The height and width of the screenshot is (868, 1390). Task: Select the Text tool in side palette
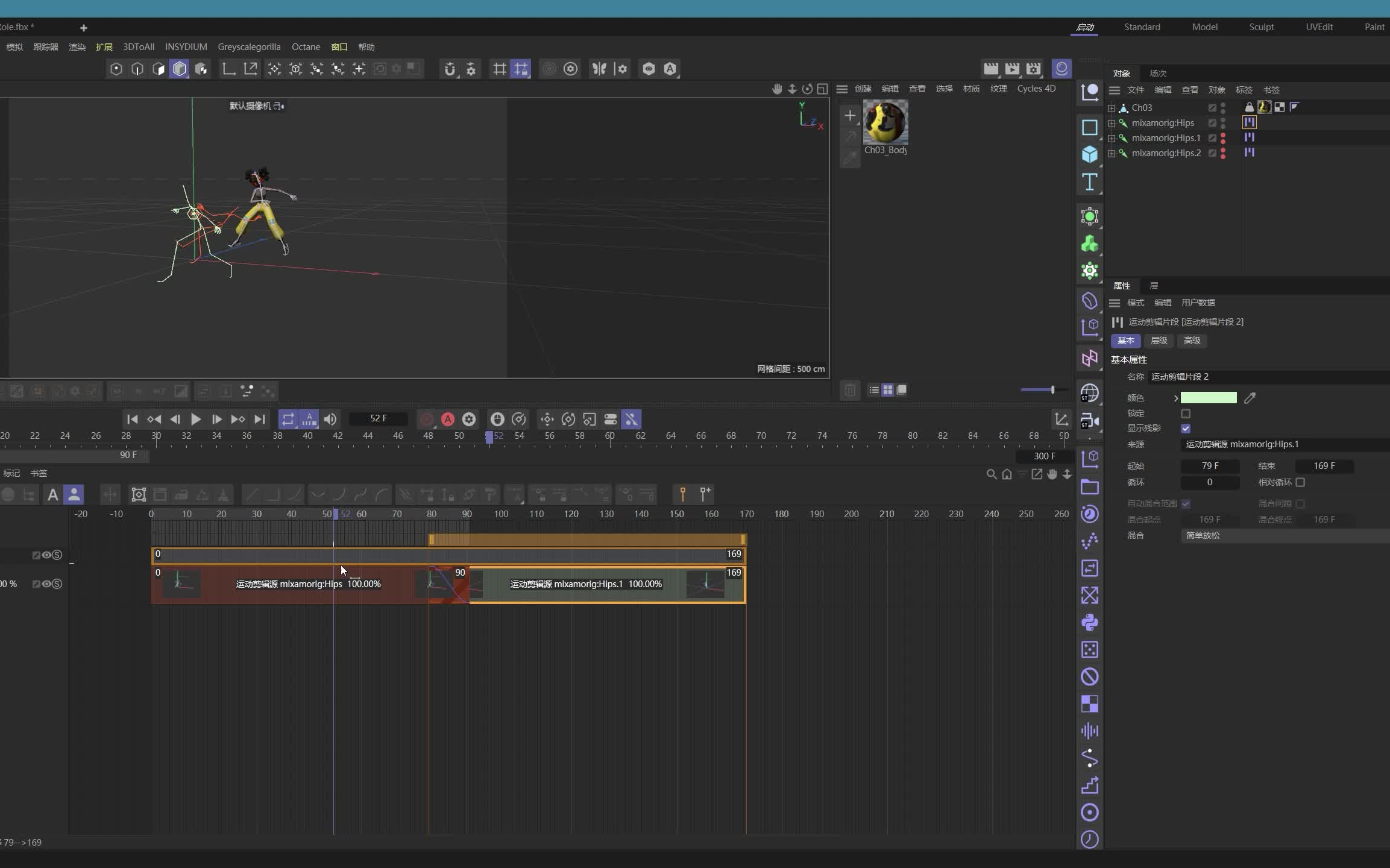click(1089, 181)
